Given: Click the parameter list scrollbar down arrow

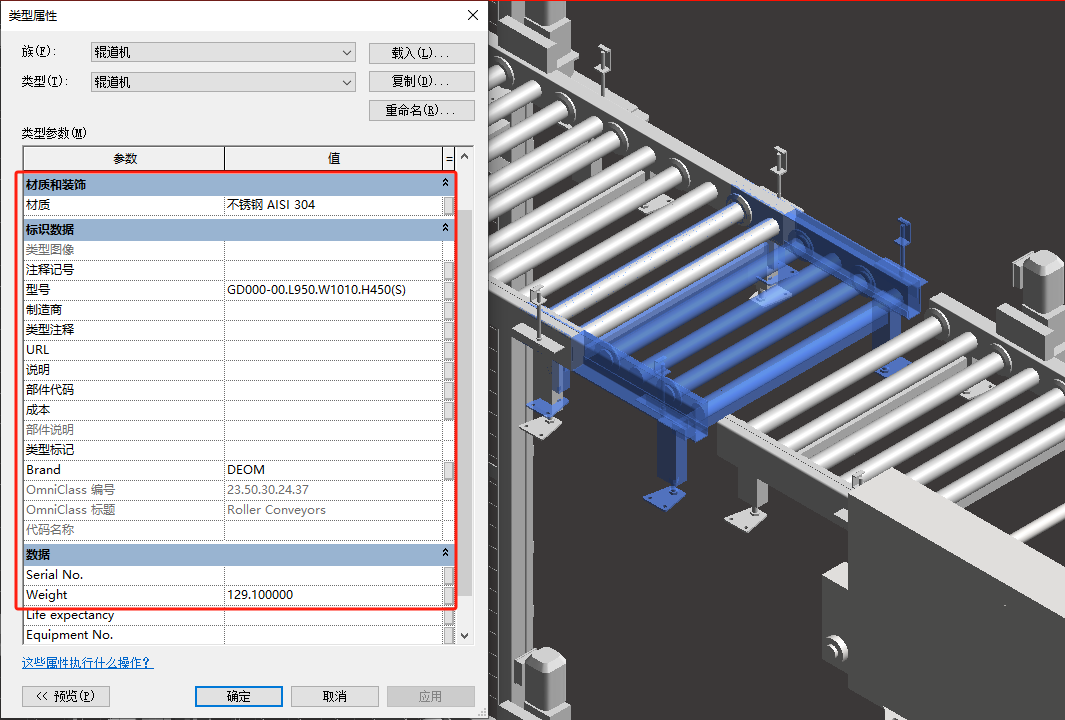Looking at the screenshot, I should coord(464,635).
